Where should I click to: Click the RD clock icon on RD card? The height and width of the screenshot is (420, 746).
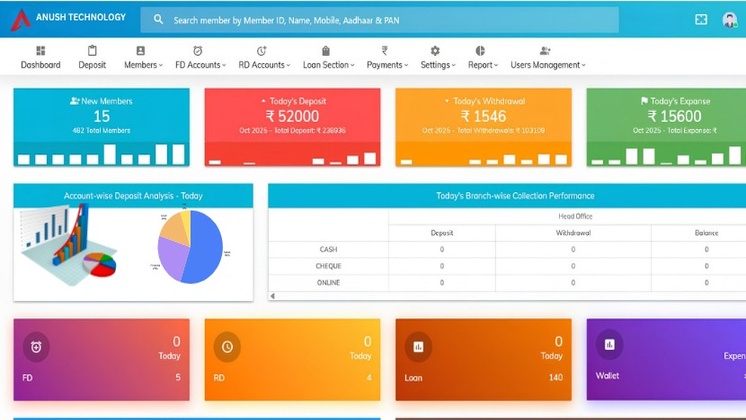coord(227,347)
